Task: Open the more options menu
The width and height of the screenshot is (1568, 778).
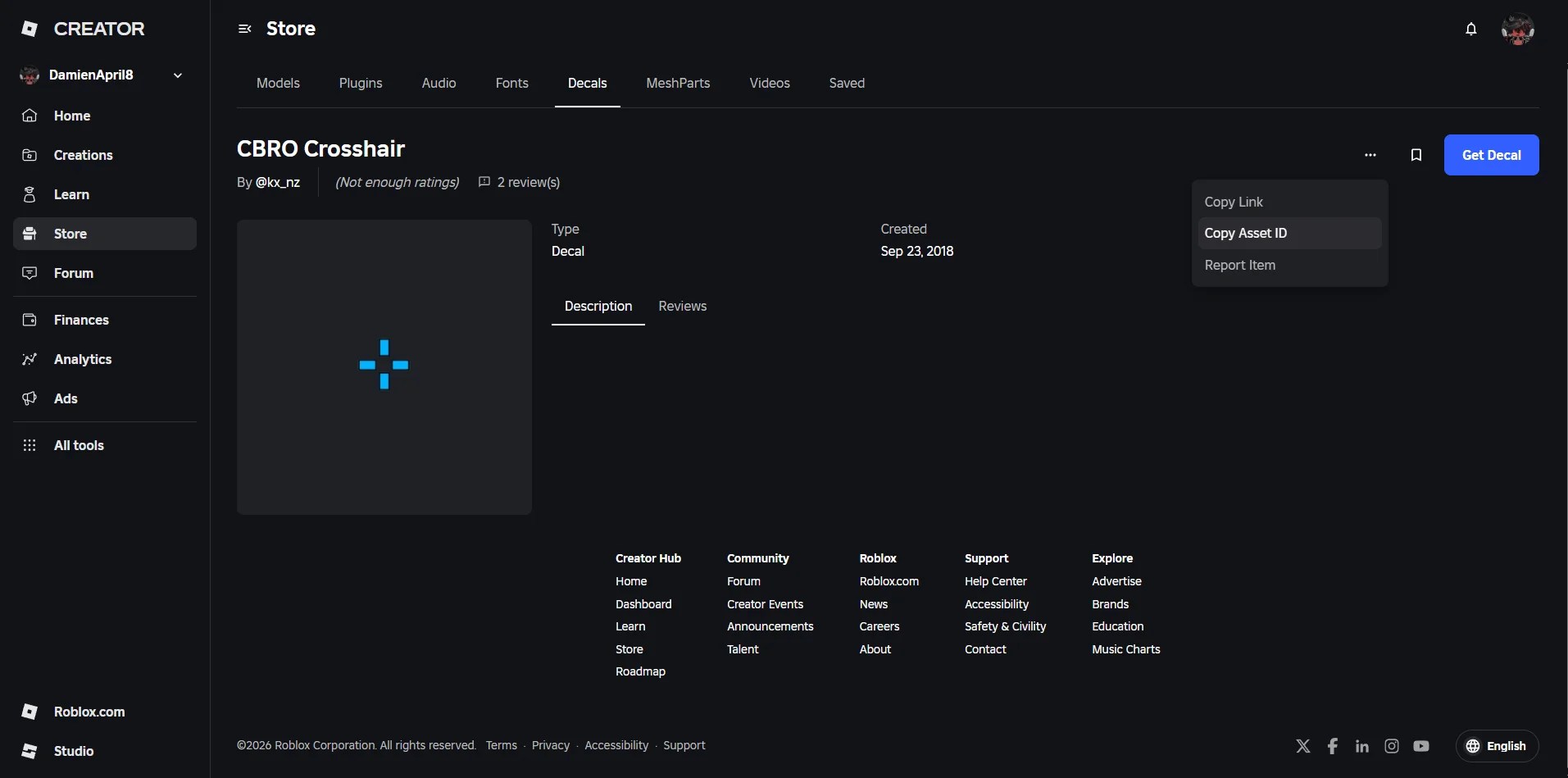Action: pos(1370,155)
